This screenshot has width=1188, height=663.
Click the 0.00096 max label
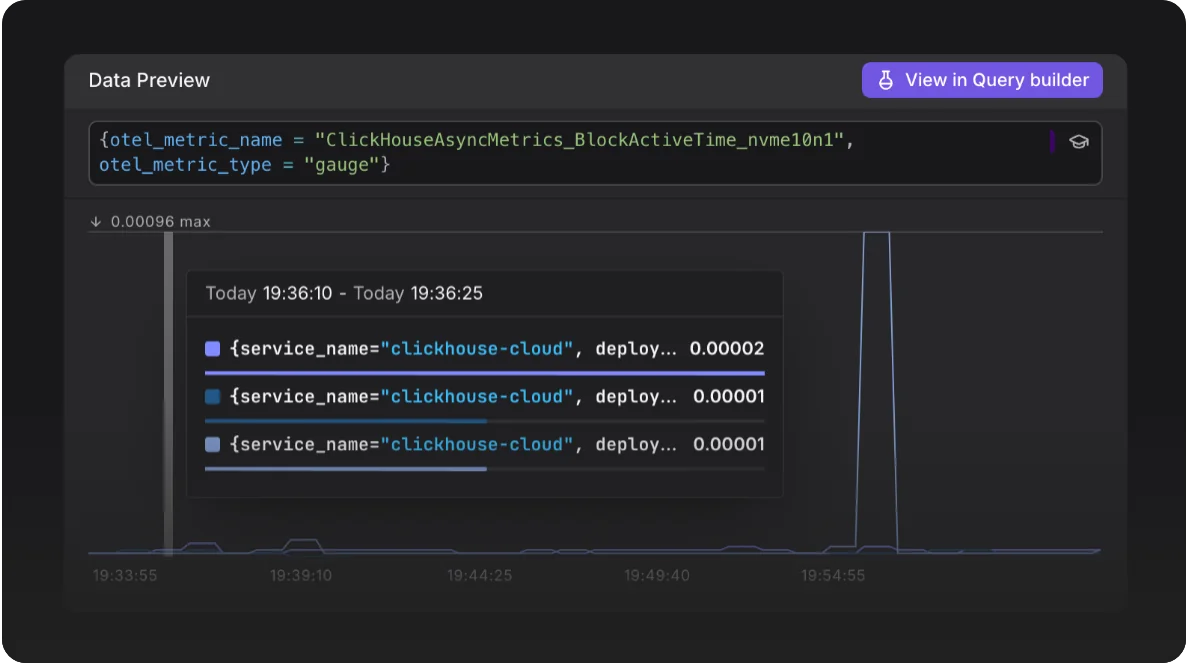pyautogui.click(x=161, y=221)
